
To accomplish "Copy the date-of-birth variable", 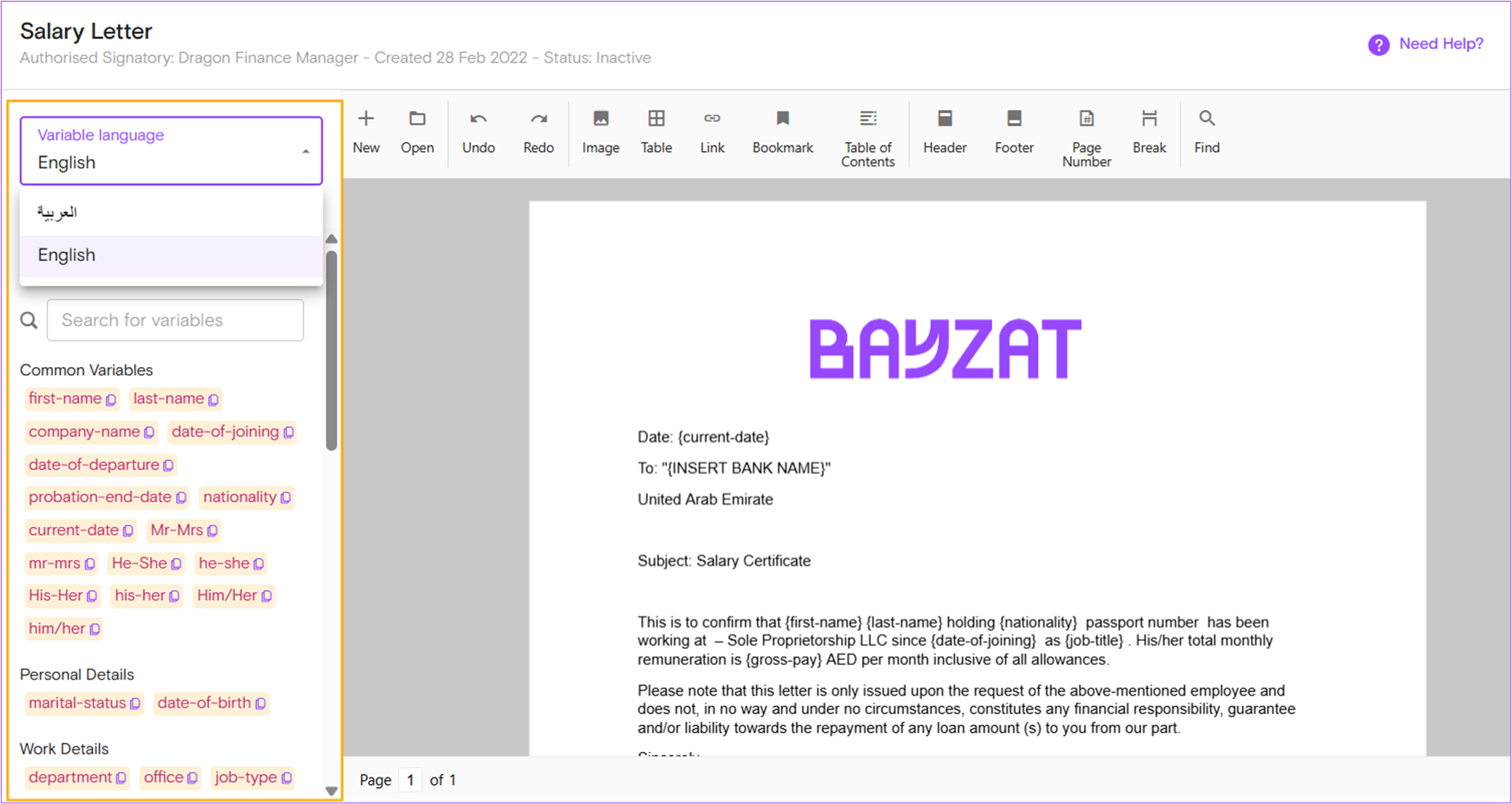I will [x=260, y=704].
